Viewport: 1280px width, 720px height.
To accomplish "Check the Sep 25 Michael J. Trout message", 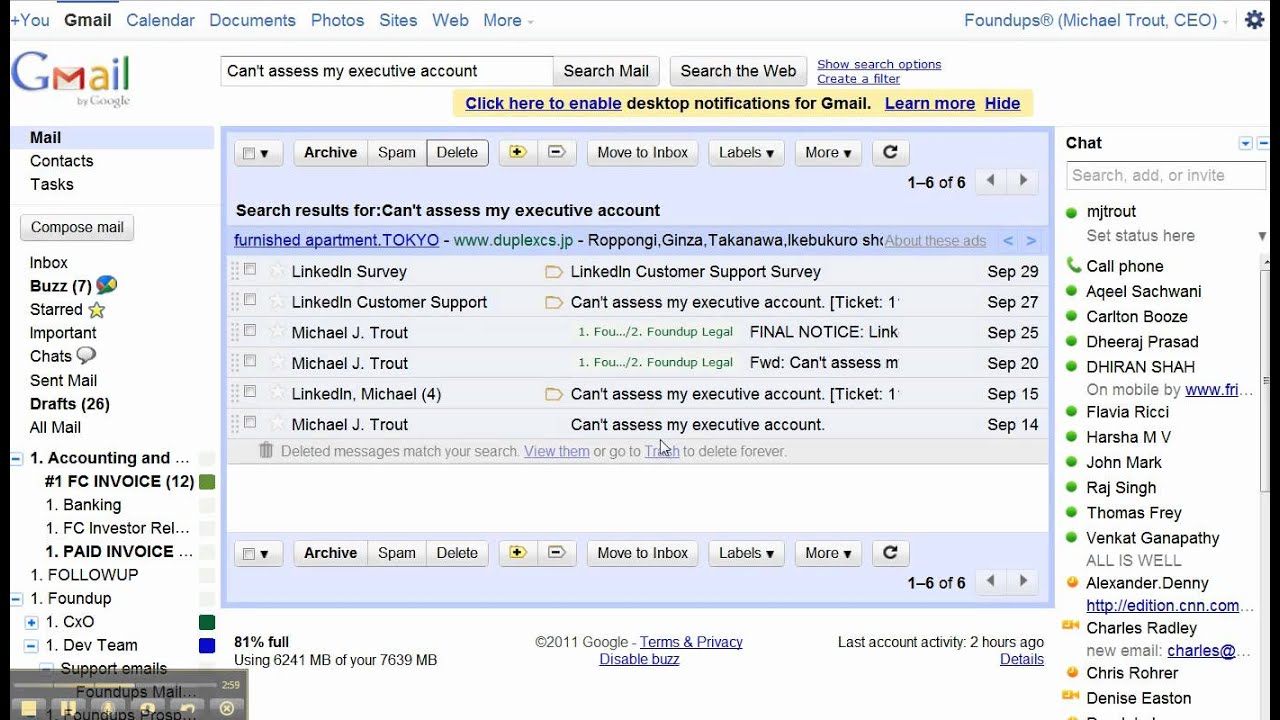I will (250, 331).
